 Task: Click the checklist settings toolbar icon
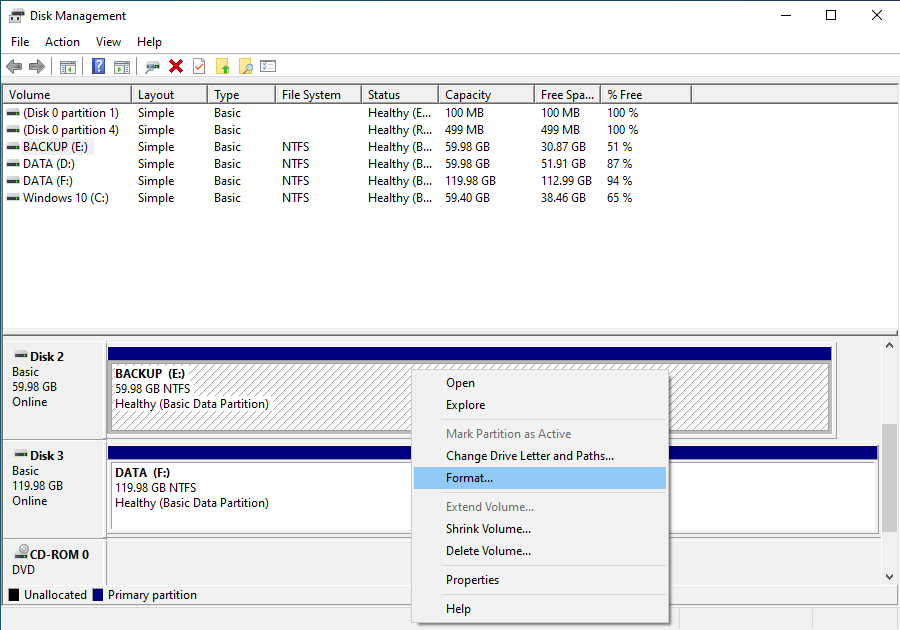tap(268, 67)
